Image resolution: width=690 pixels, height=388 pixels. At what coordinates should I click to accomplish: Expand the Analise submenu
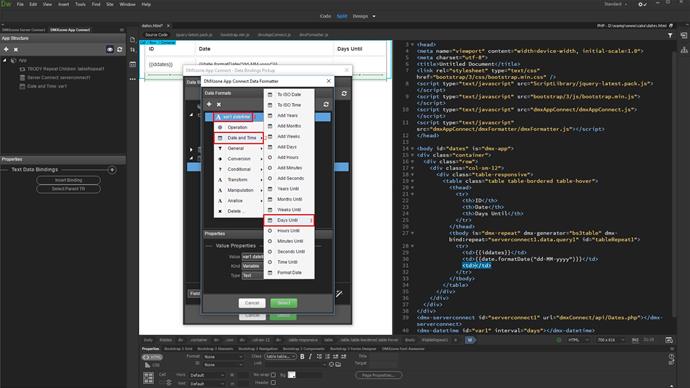click(239, 201)
